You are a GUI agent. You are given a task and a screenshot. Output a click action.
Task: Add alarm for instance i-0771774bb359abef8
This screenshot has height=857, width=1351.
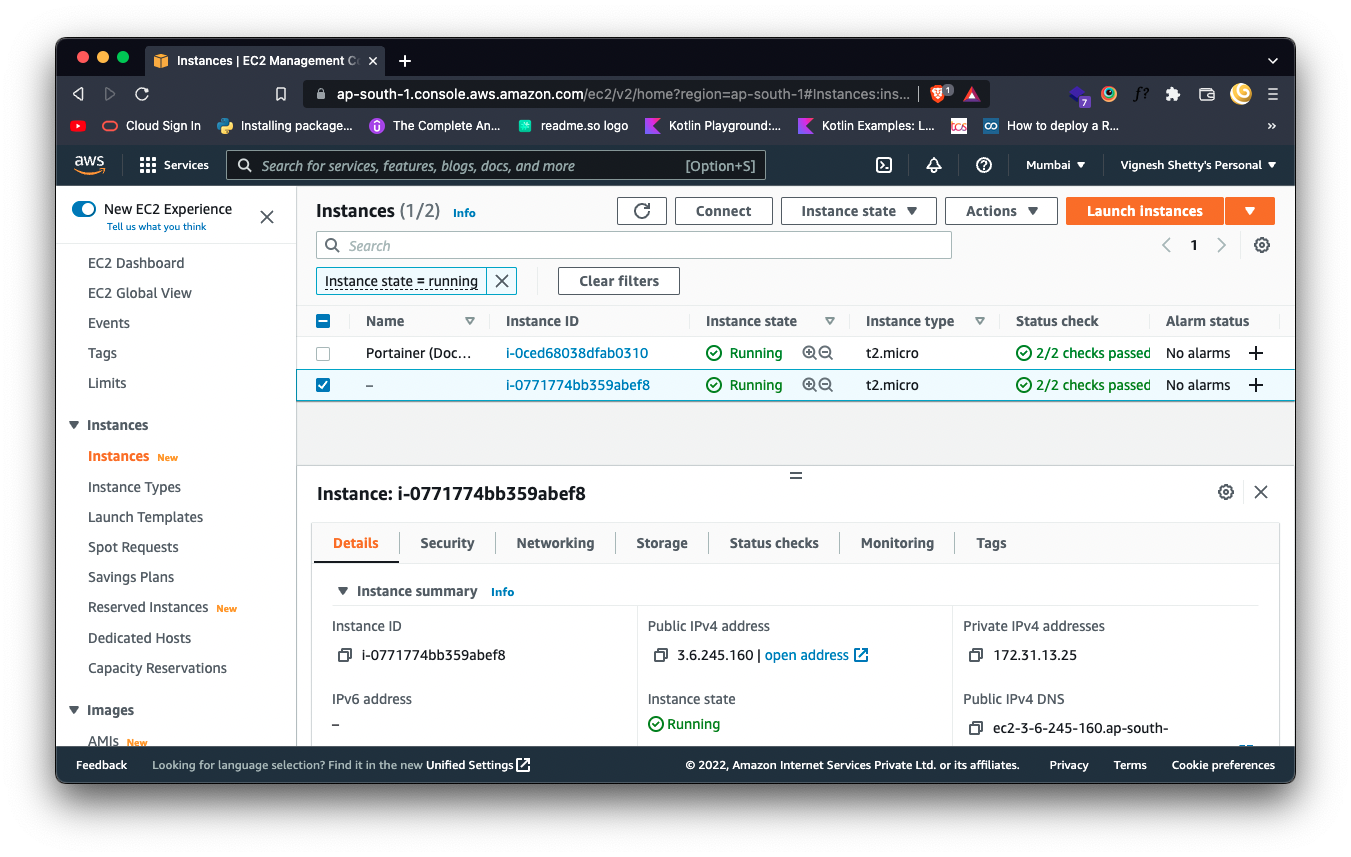point(1256,385)
